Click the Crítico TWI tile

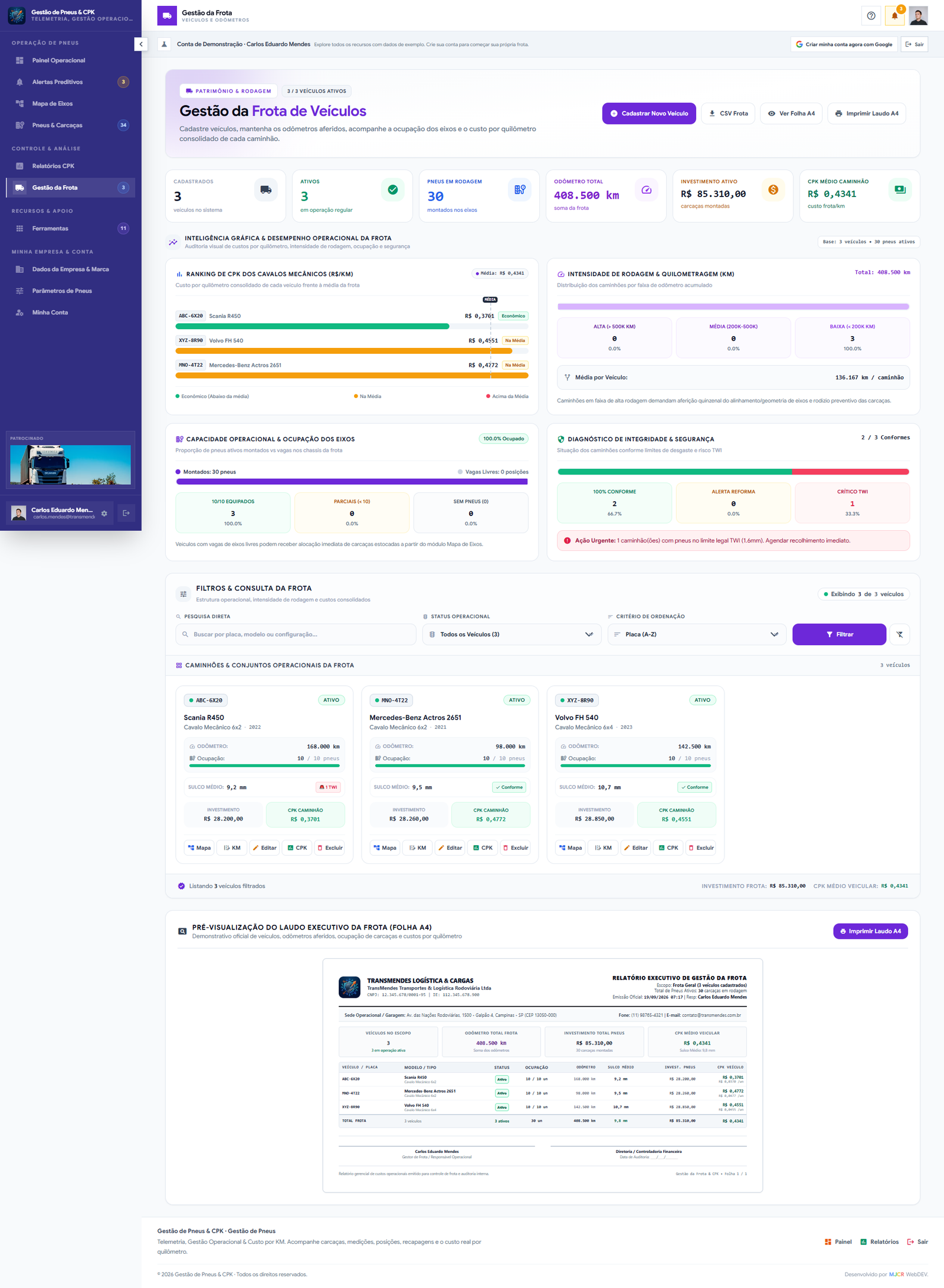[x=853, y=503]
